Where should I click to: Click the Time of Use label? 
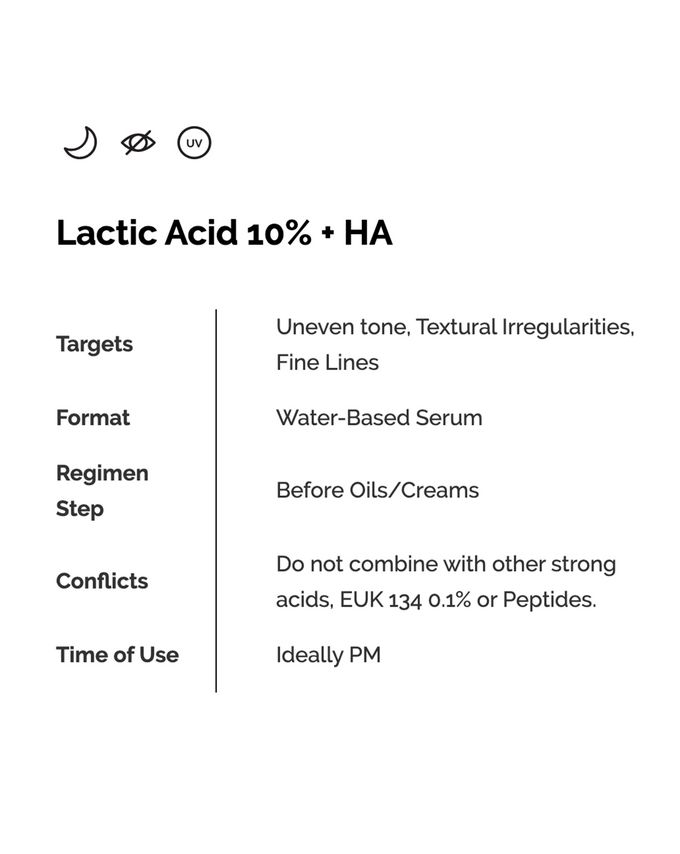tap(118, 655)
